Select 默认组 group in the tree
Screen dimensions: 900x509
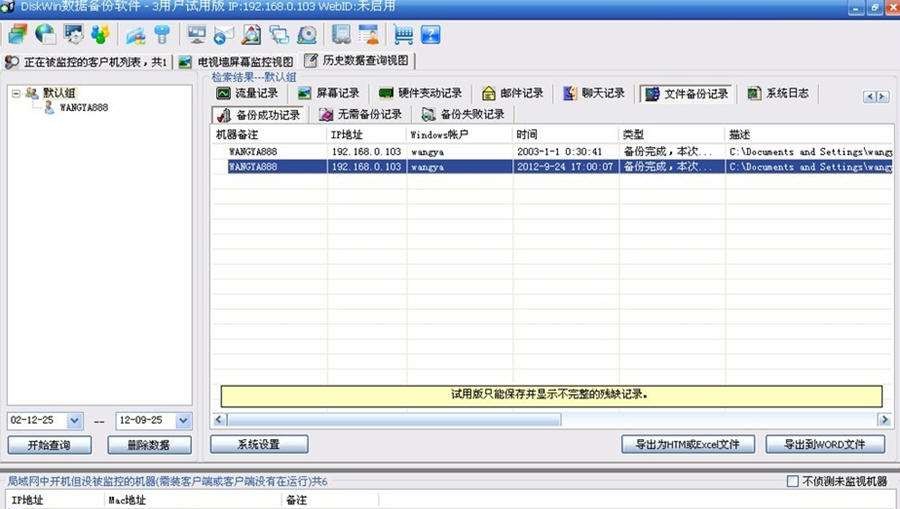[59, 93]
